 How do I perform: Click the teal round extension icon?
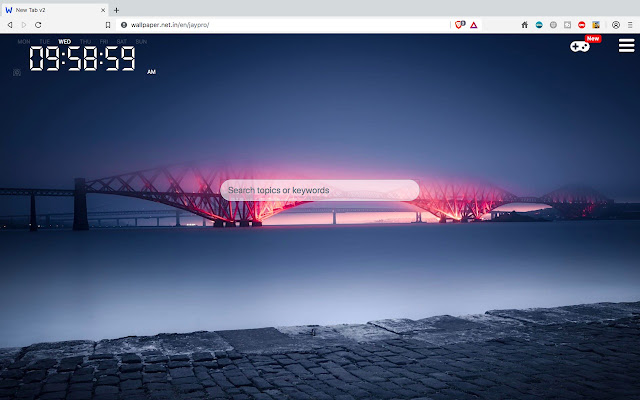tap(539, 25)
